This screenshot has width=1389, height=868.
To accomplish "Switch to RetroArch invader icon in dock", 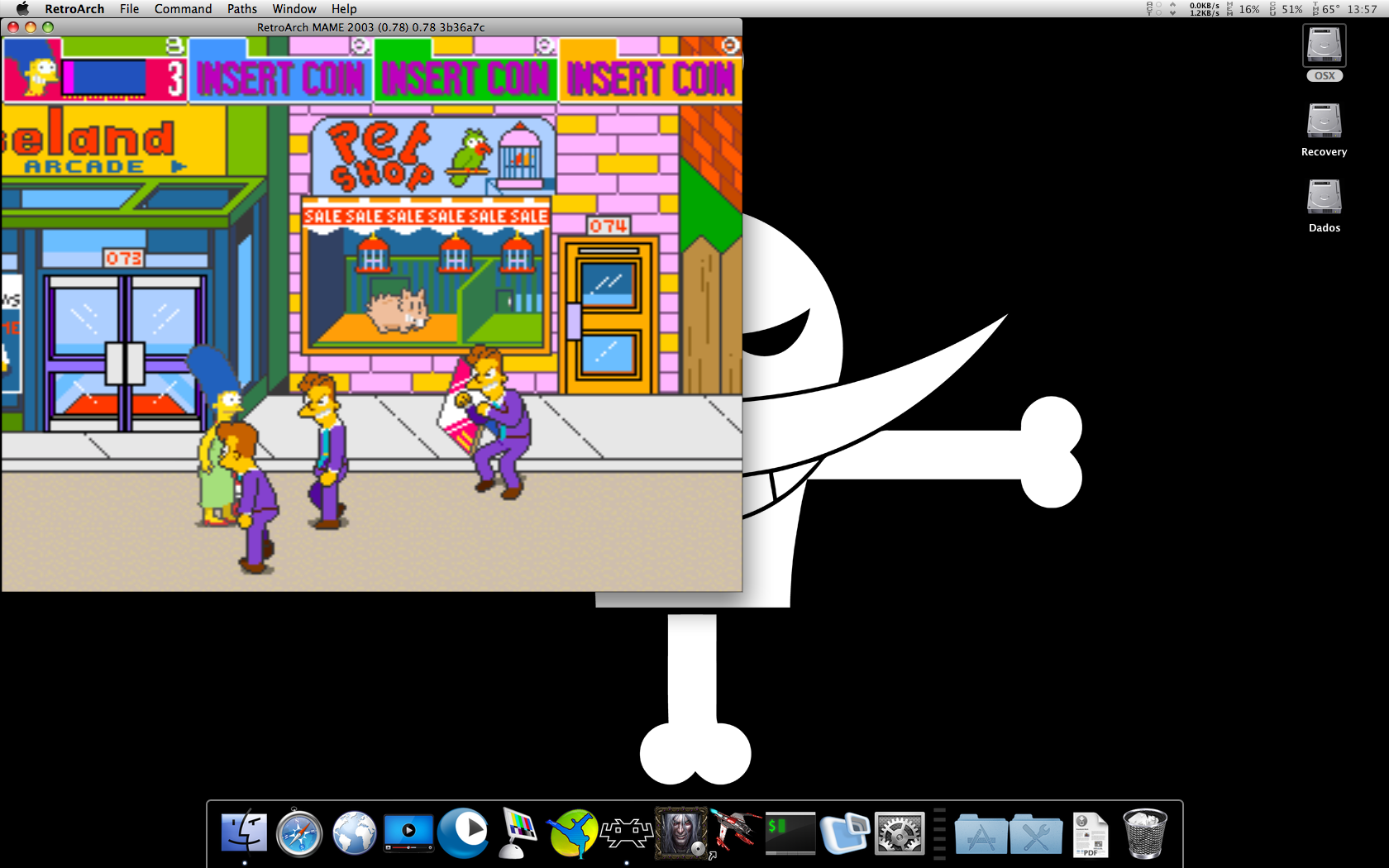I will pos(627,833).
